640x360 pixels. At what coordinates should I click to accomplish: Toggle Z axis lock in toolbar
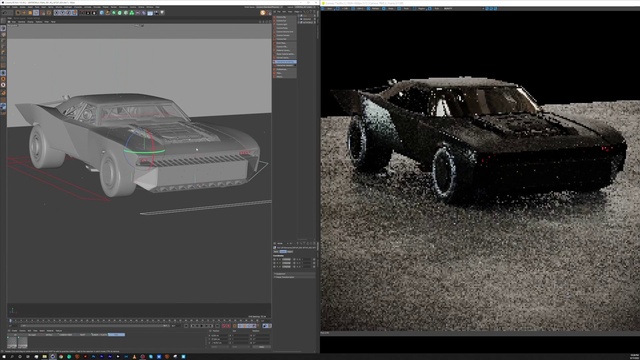(68, 13)
